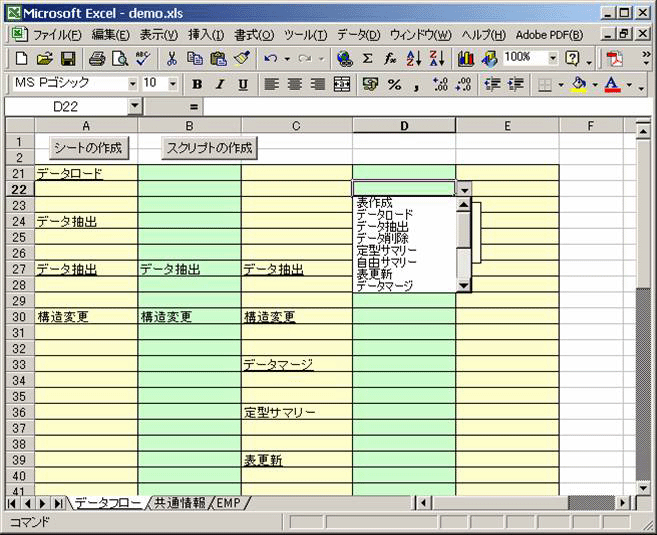Select the Cut scissors icon

pyautogui.click(x=172, y=59)
